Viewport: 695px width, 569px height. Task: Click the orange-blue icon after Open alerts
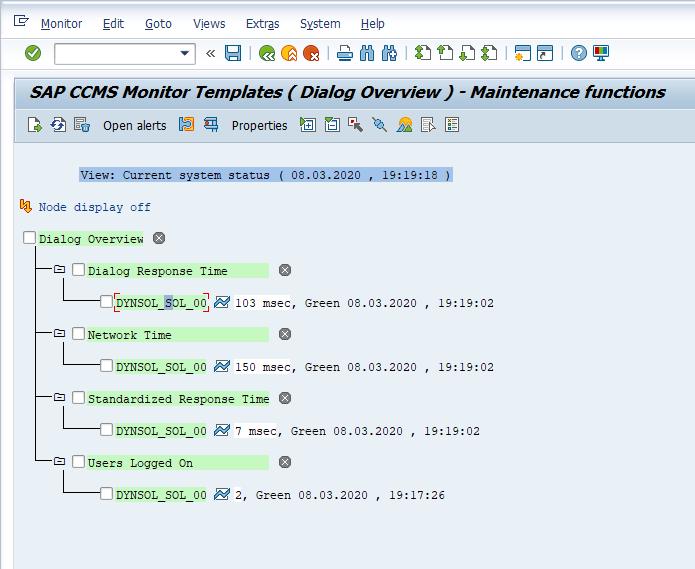click(x=187, y=125)
